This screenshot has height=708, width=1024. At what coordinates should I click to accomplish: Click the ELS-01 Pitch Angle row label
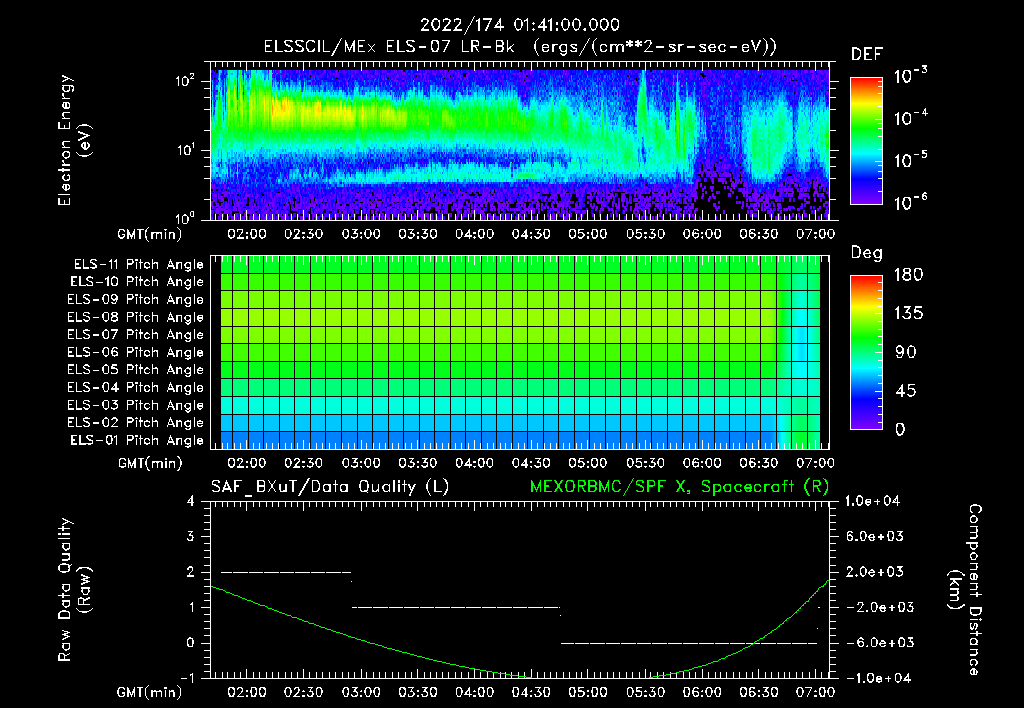pos(137,440)
